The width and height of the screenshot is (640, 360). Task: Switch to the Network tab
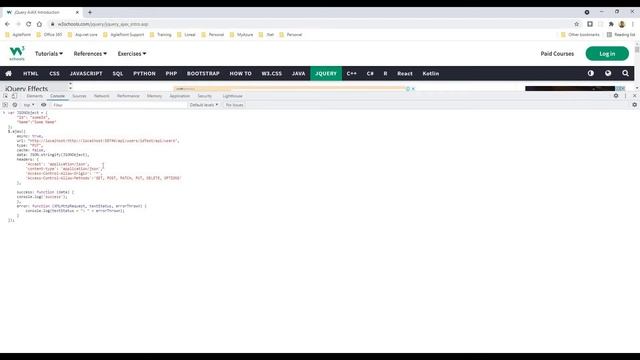[102, 96]
